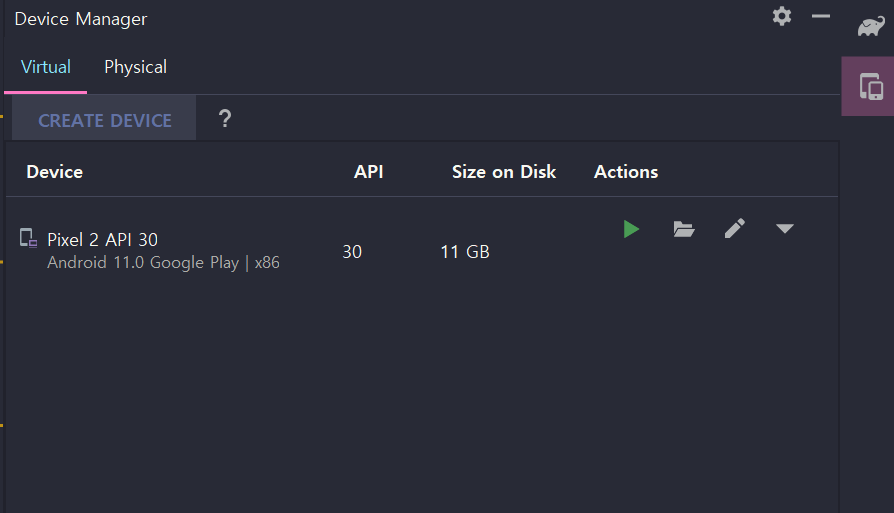Launch the Pixel 2 API 30 emulator
Screen dimensions: 894x513
(631, 229)
